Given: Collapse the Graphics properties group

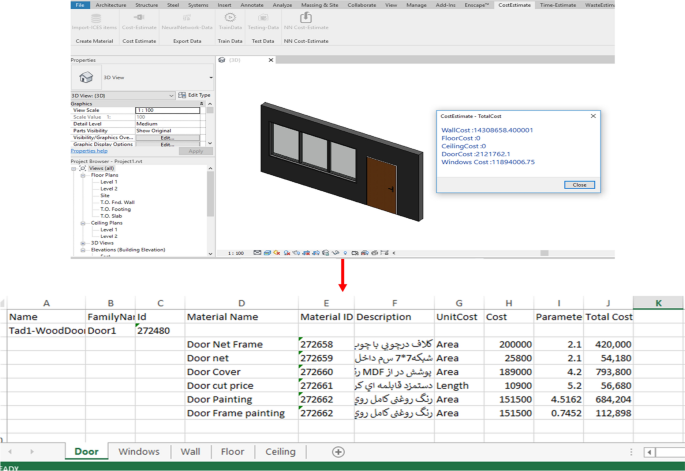Looking at the screenshot, I should [x=201, y=104].
